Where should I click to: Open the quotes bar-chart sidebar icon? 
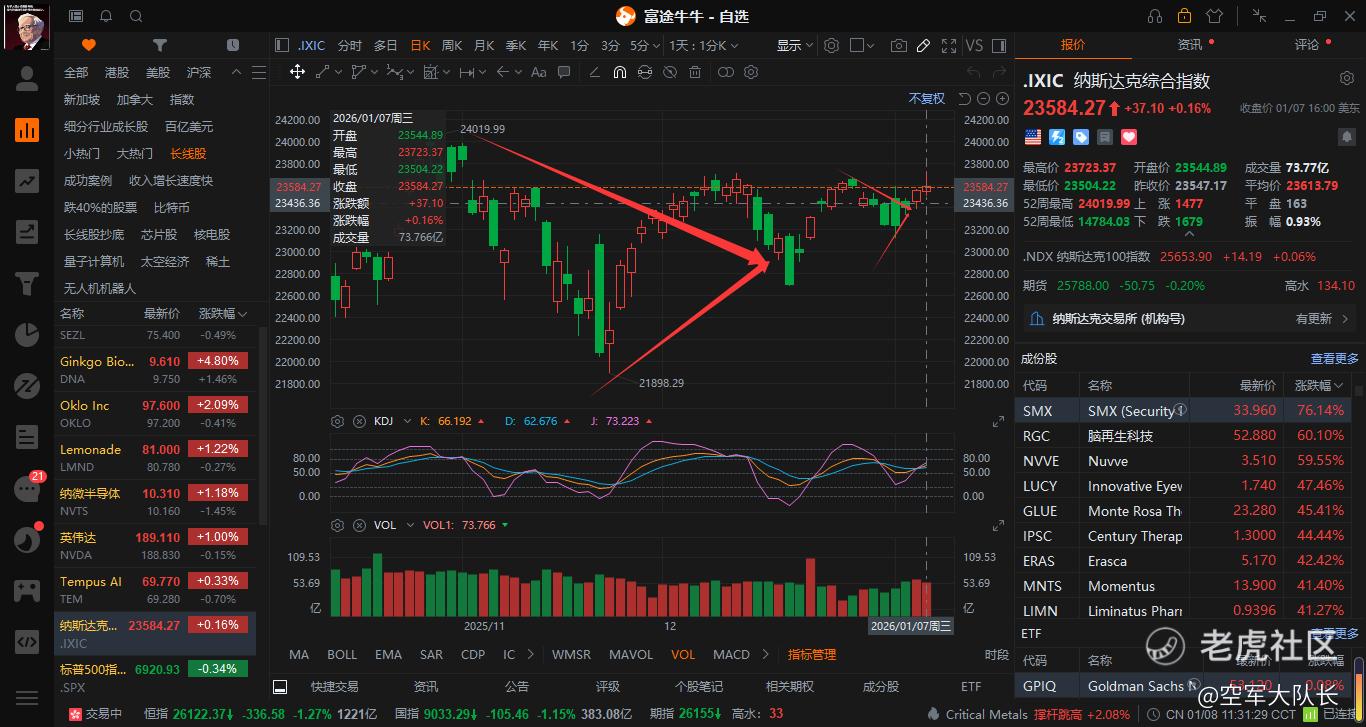click(x=27, y=129)
